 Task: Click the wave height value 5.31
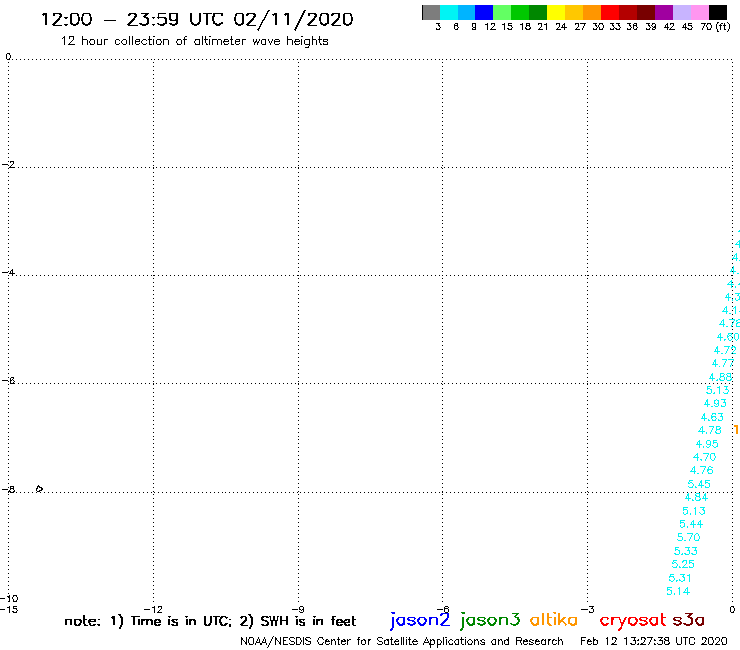(x=680, y=578)
